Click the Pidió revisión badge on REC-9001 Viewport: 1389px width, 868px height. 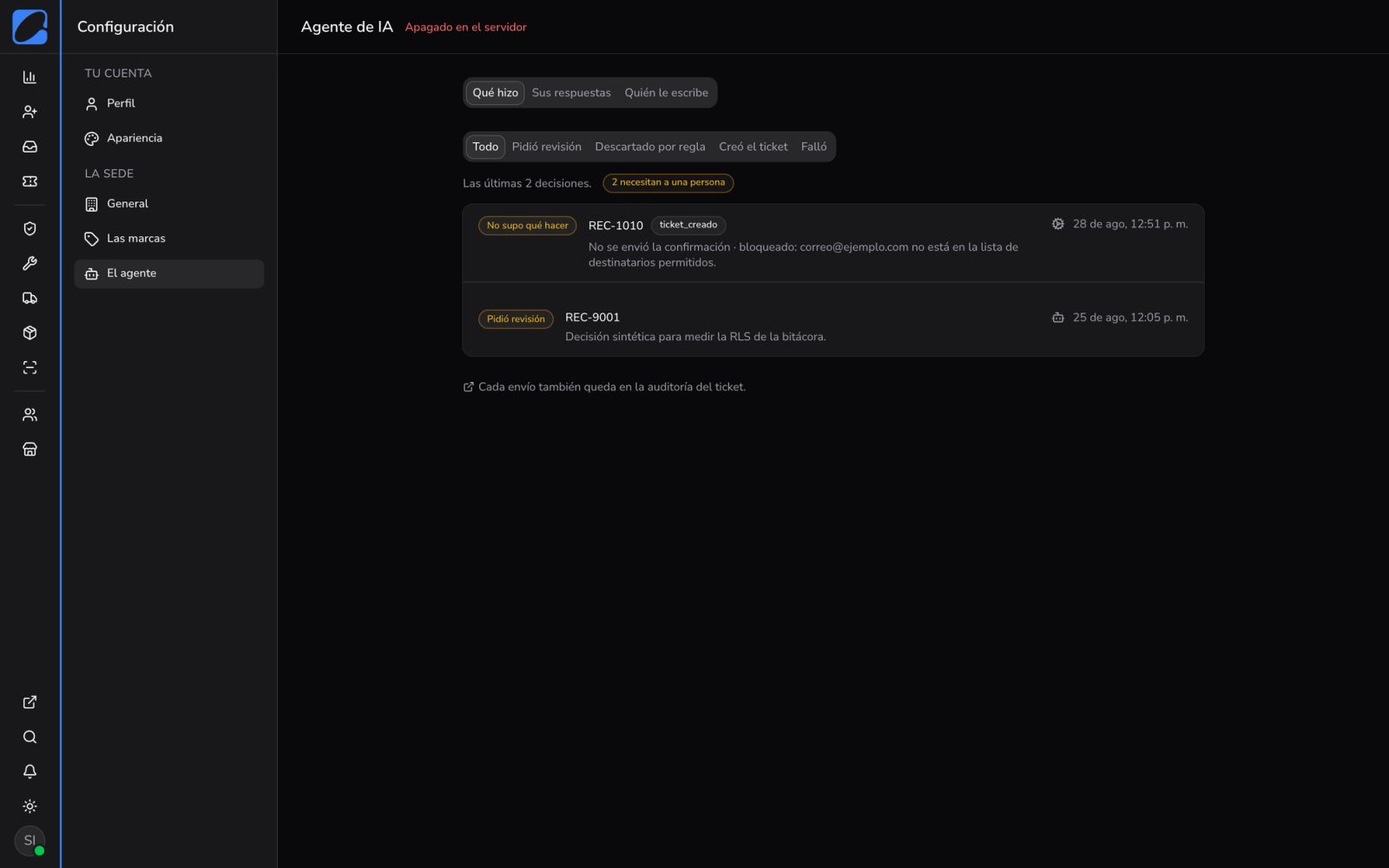tap(516, 319)
